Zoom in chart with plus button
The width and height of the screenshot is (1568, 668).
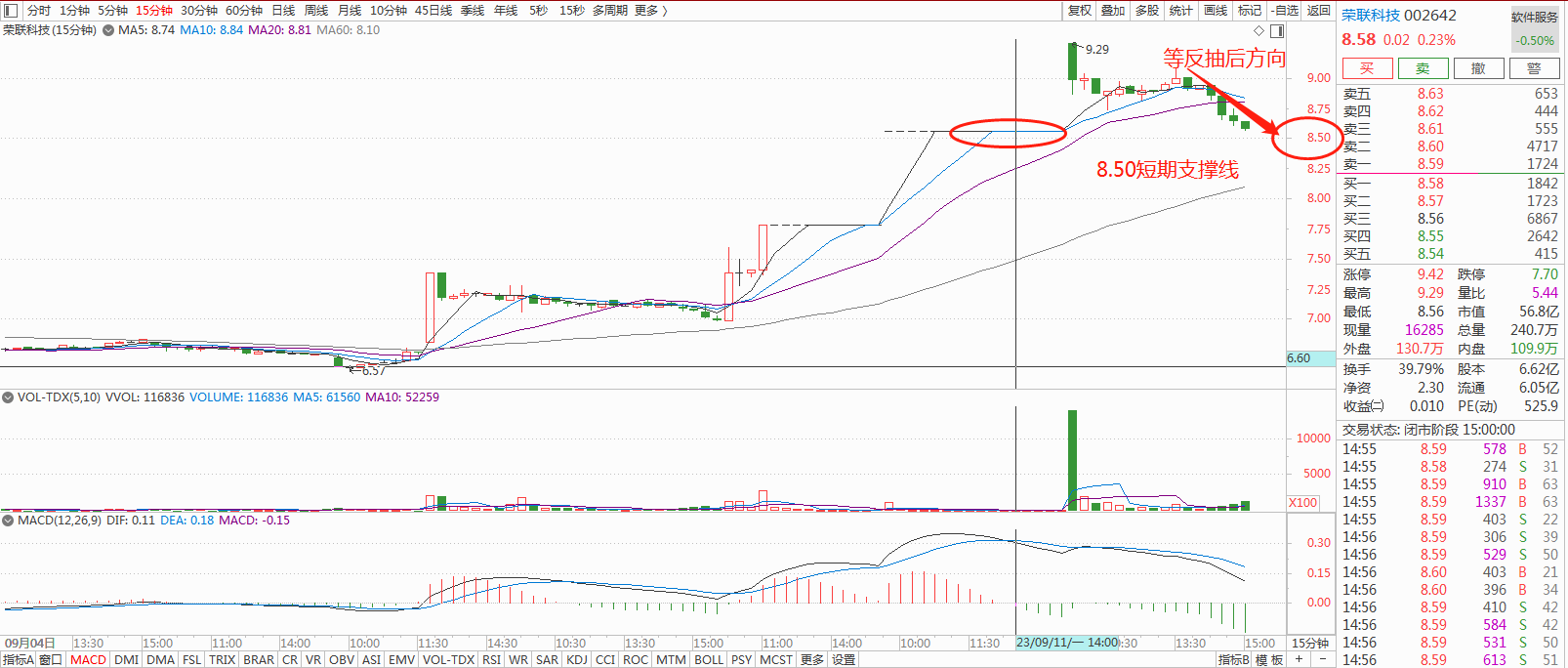(1299, 660)
